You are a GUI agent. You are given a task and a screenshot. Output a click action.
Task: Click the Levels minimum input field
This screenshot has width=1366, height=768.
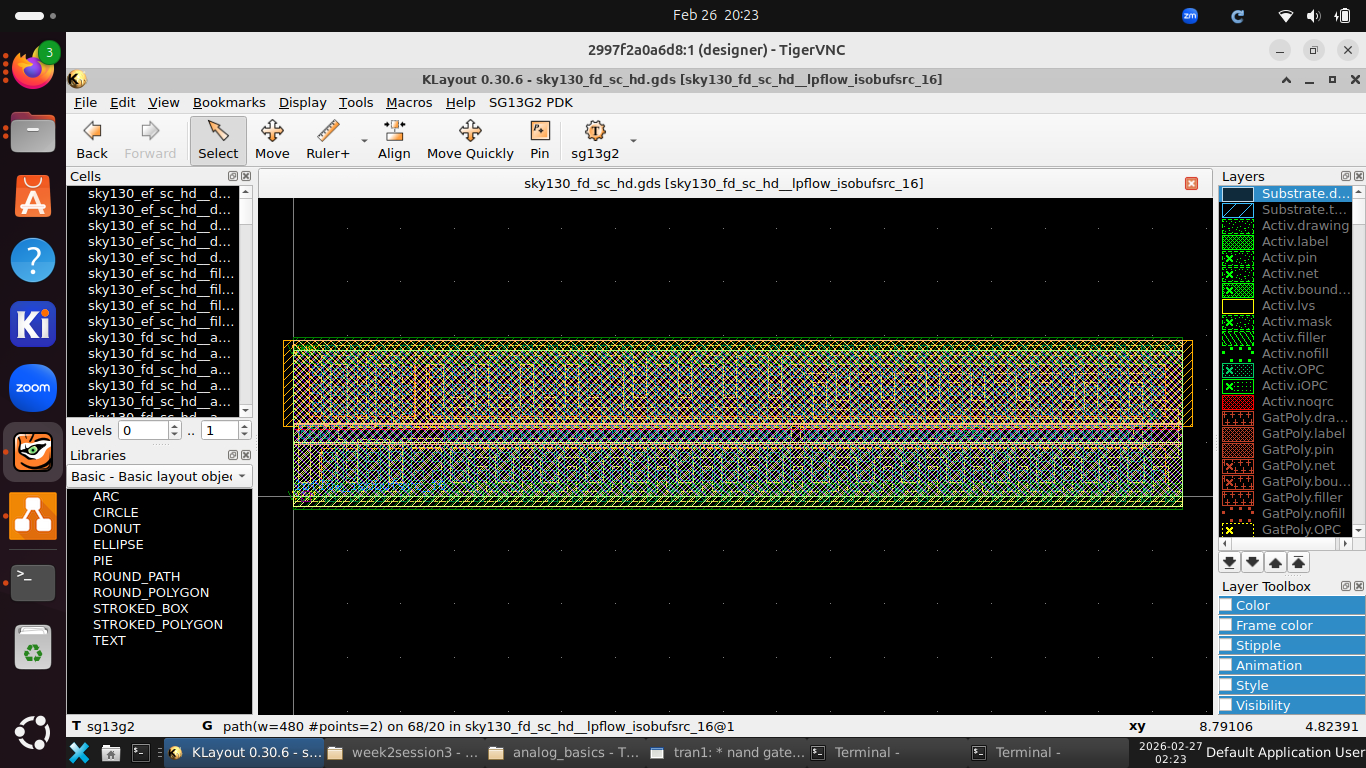[x=143, y=431]
